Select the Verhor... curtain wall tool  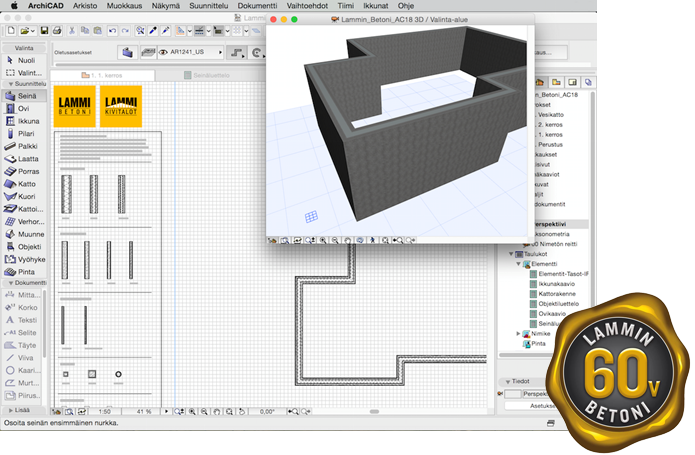(x=24, y=222)
